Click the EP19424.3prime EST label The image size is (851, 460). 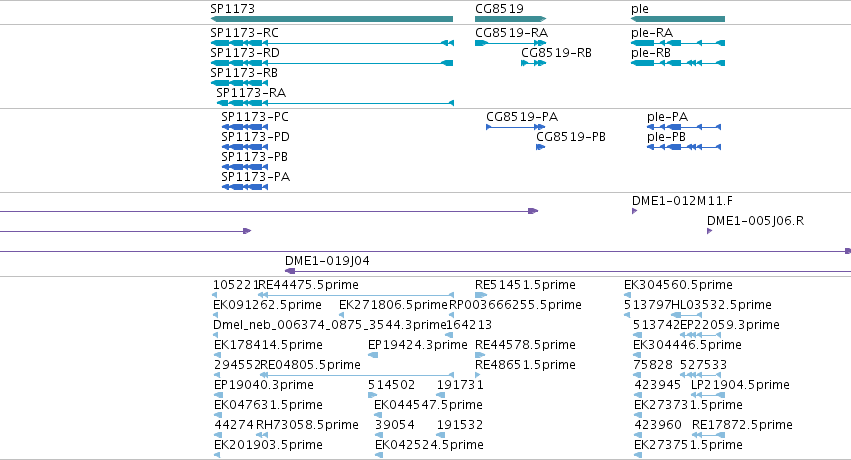coord(418,345)
